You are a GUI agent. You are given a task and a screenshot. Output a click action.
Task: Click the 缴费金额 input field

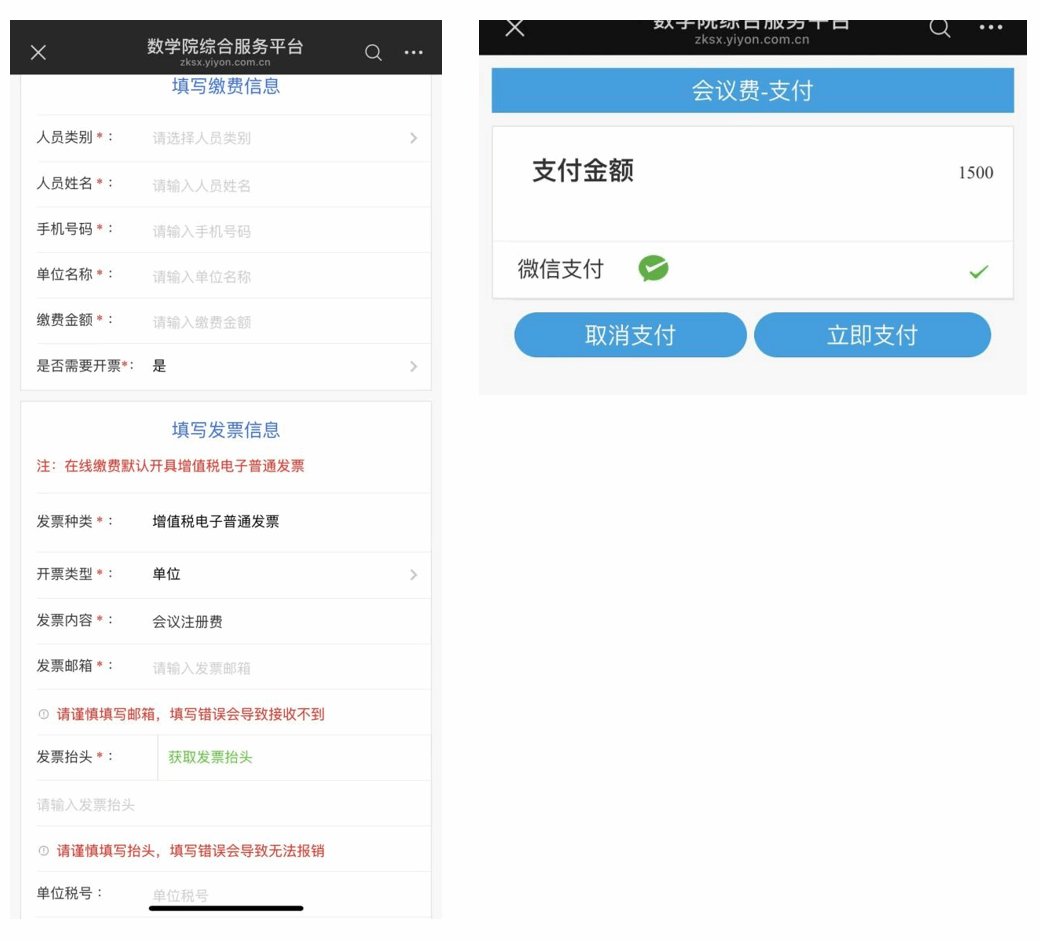coord(280,322)
